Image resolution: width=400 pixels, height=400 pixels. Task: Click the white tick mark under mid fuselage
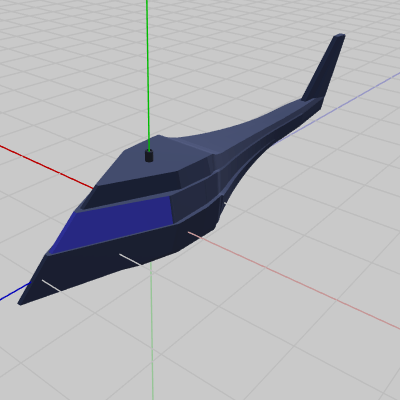coord(130,260)
